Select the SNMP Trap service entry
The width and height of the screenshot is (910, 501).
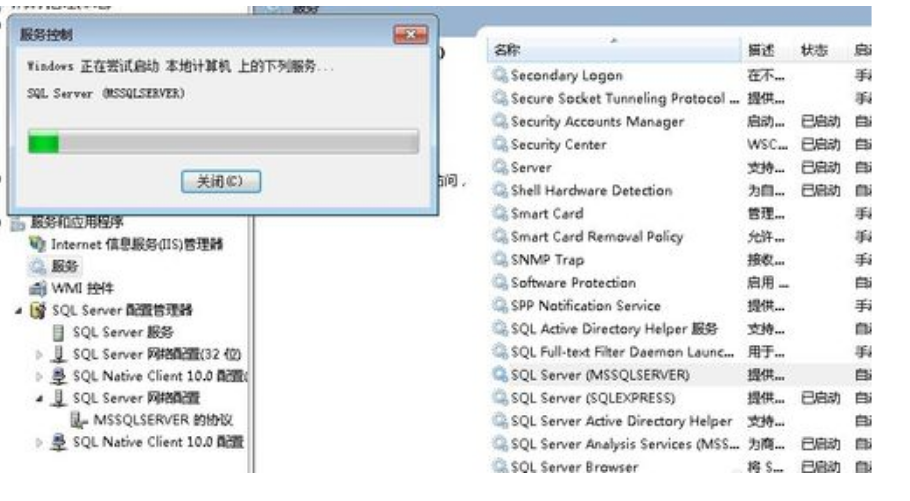(x=547, y=260)
